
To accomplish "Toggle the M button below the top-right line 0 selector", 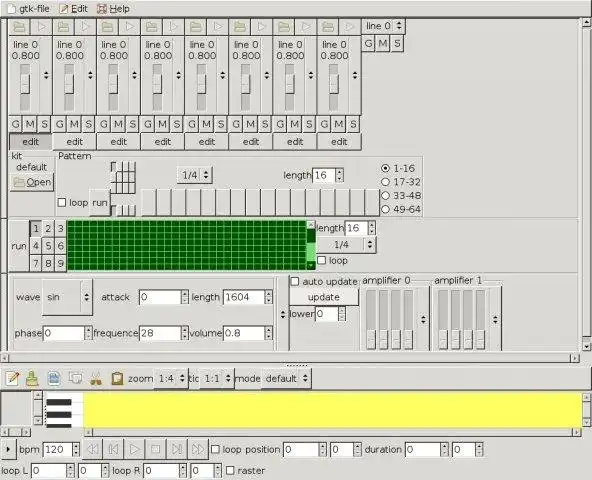I will click(383, 43).
